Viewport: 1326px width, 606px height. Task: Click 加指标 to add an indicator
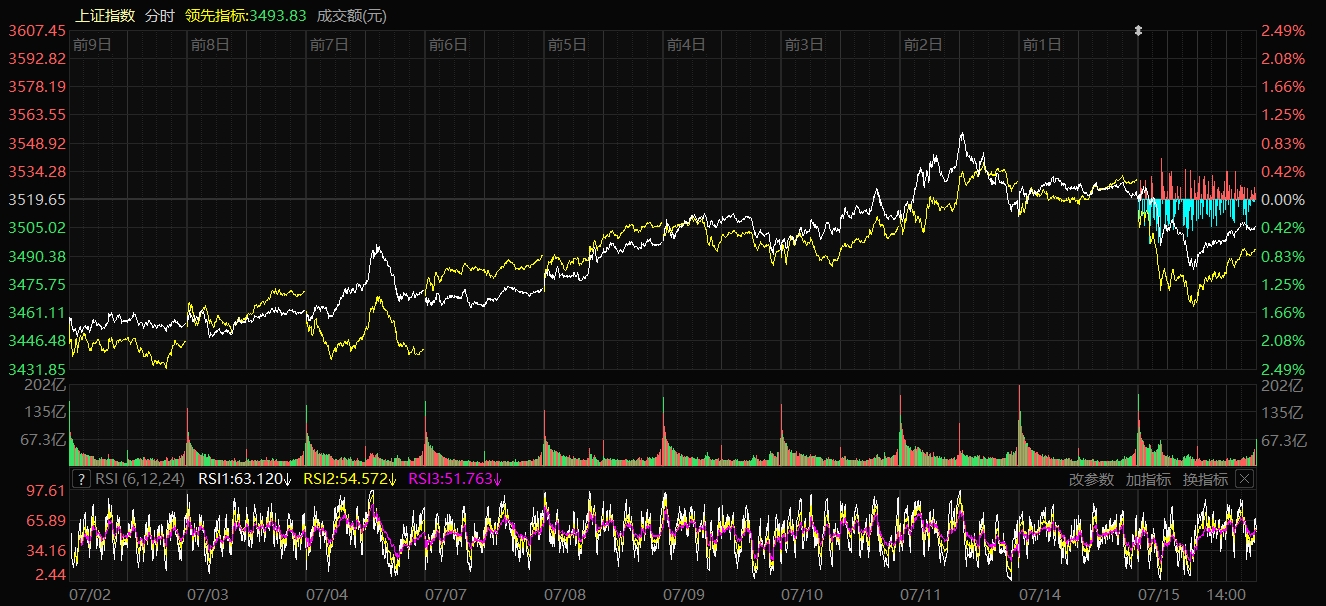1148,479
